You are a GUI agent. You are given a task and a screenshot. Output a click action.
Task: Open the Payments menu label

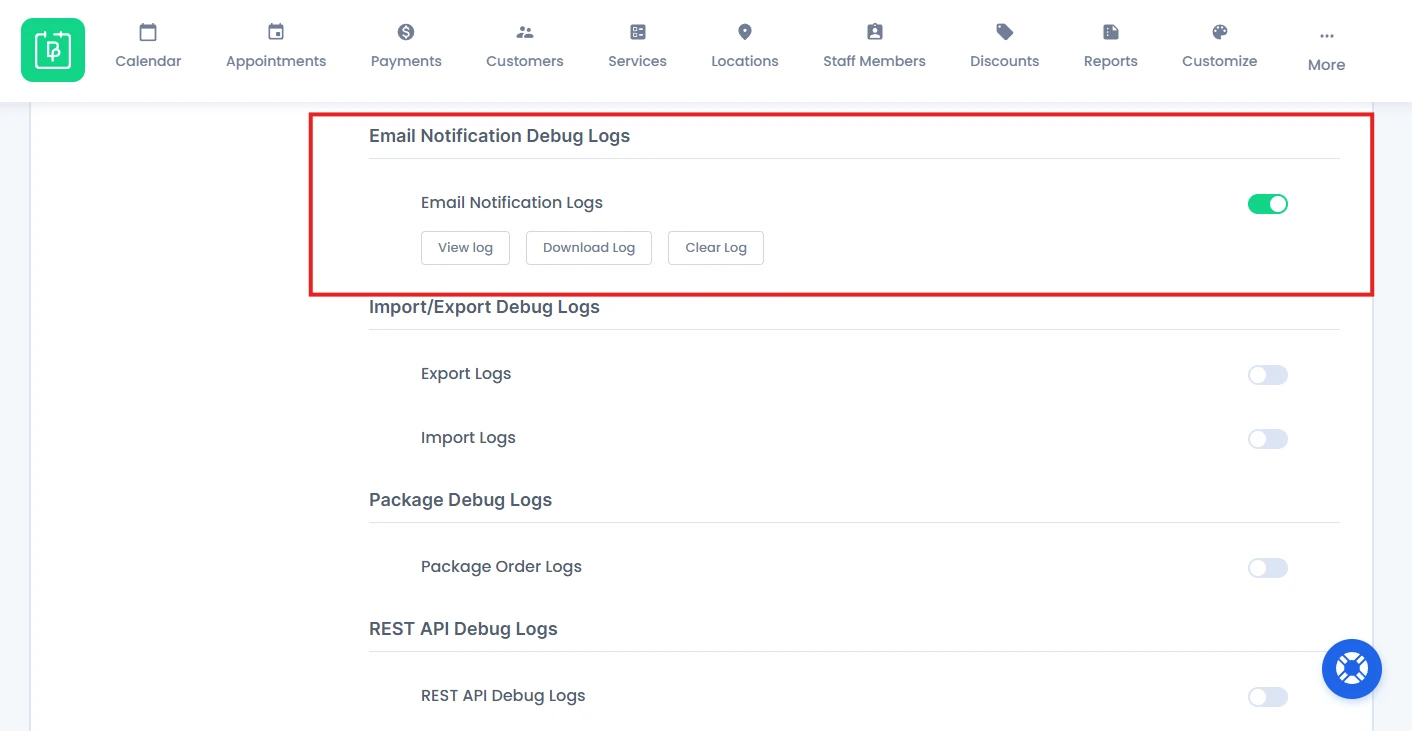[406, 61]
